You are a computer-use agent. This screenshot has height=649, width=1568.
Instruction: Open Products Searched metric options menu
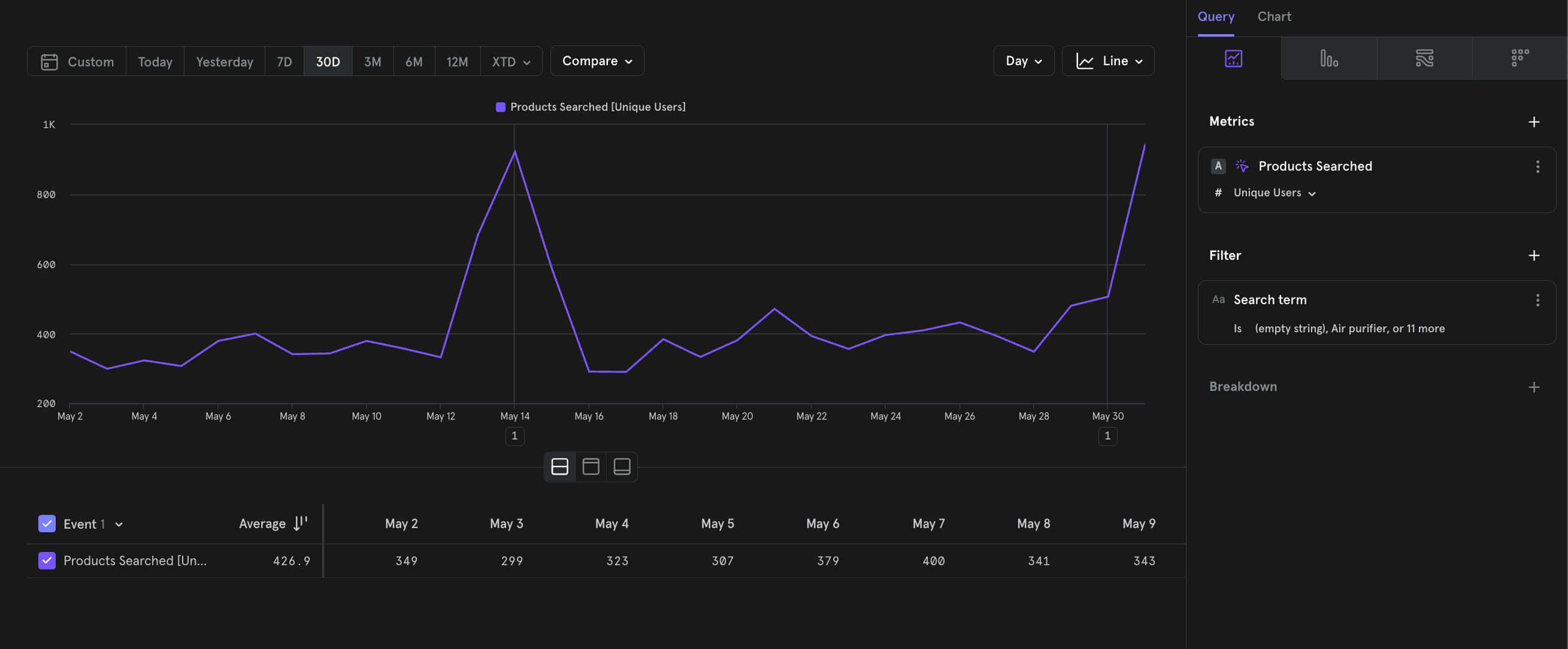tap(1537, 166)
